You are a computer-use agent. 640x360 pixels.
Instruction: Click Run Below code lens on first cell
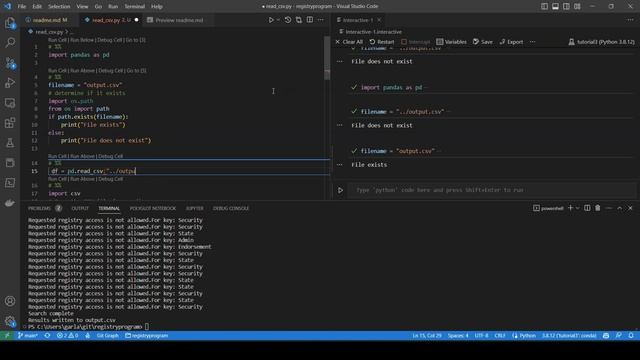82,40
